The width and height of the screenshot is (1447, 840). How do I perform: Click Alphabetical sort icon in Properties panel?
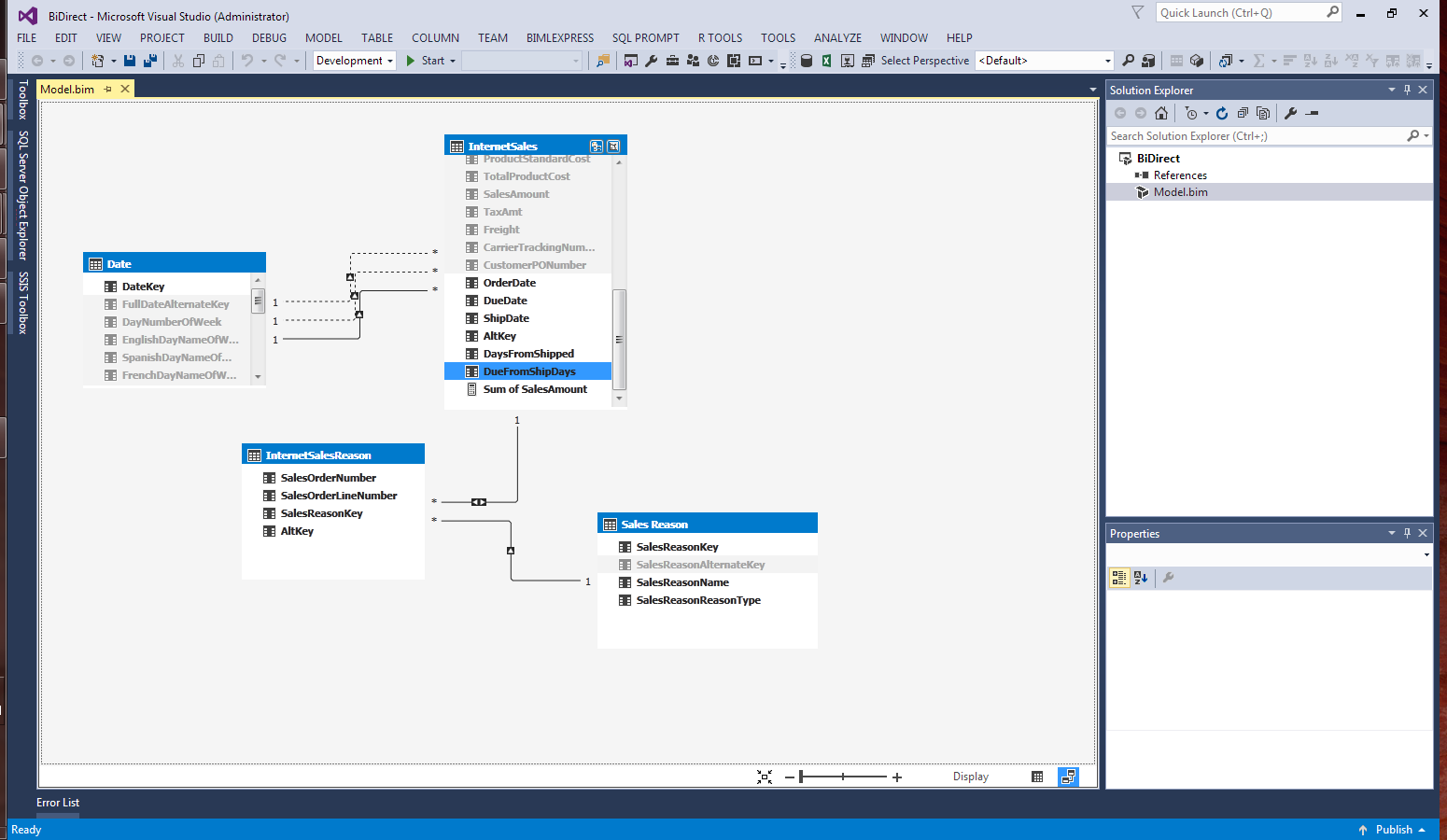tap(1141, 578)
